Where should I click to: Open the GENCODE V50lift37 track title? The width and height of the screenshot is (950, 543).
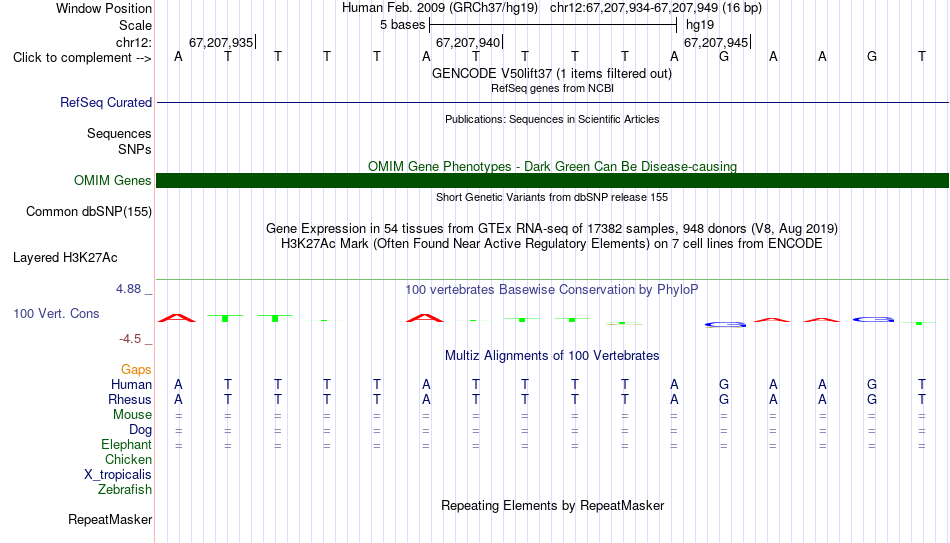coord(552,73)
